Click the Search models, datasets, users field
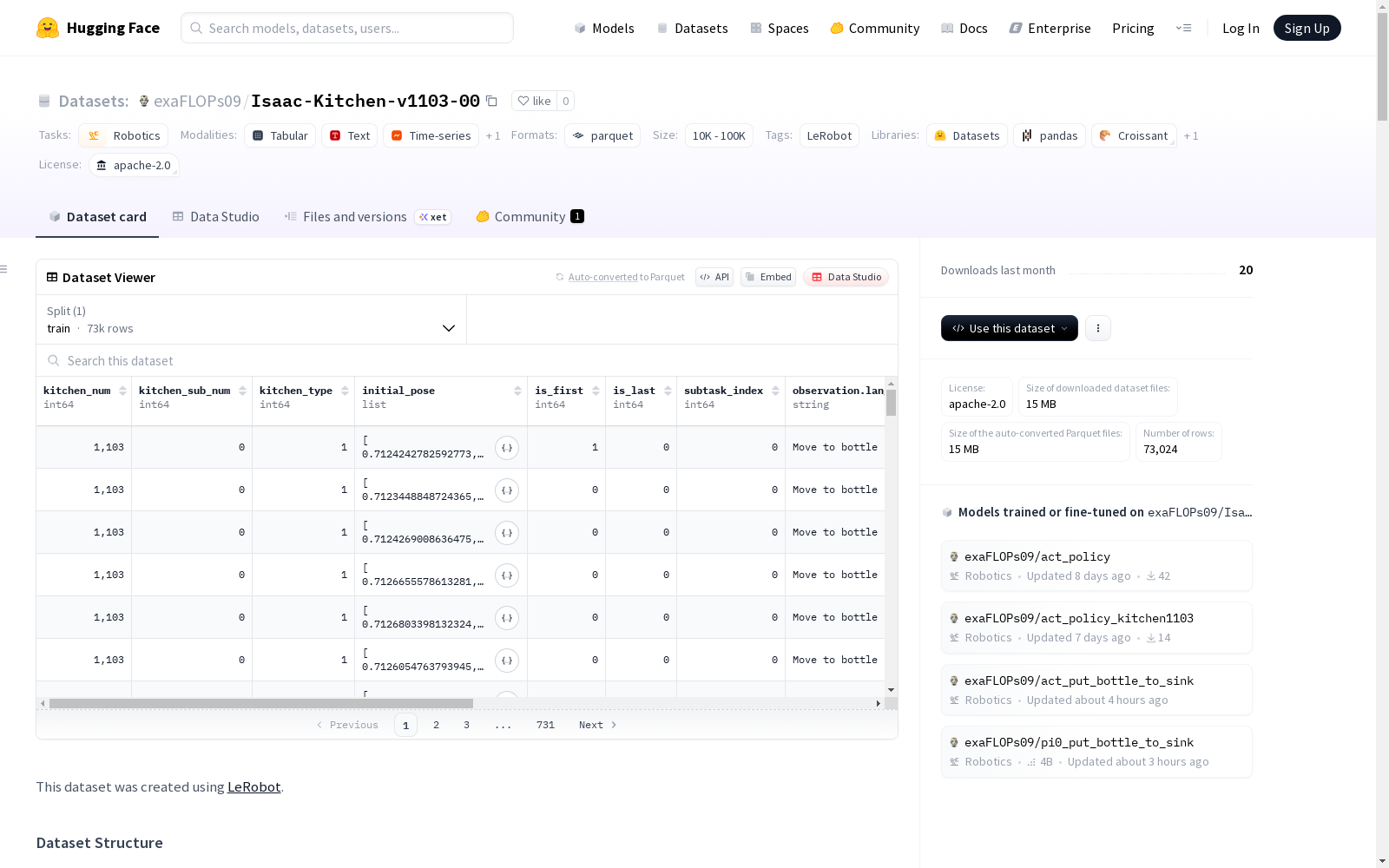Viewport: 1389px width, 868px height. point(347,28)
